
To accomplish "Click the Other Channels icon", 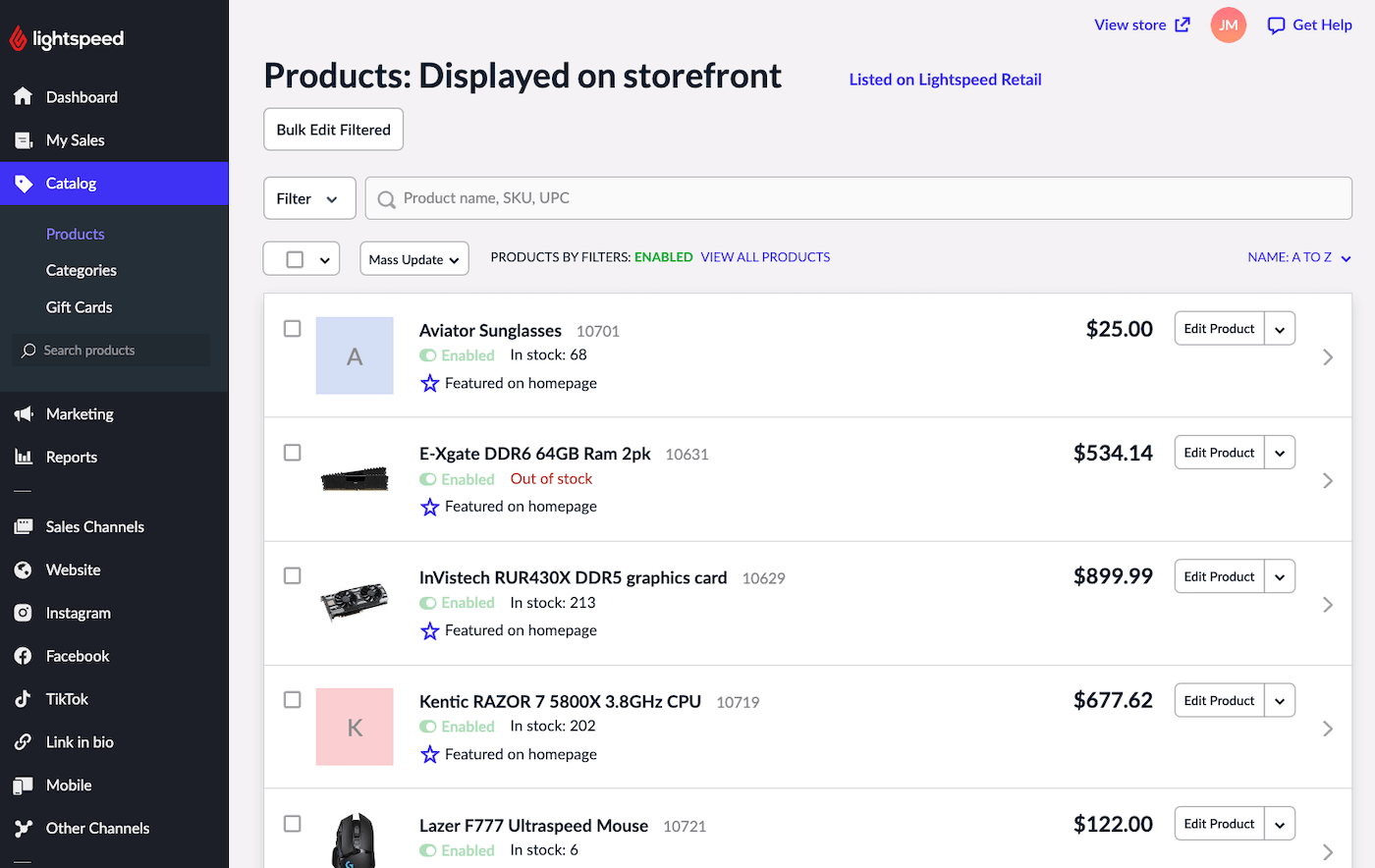I will [24, 829].
